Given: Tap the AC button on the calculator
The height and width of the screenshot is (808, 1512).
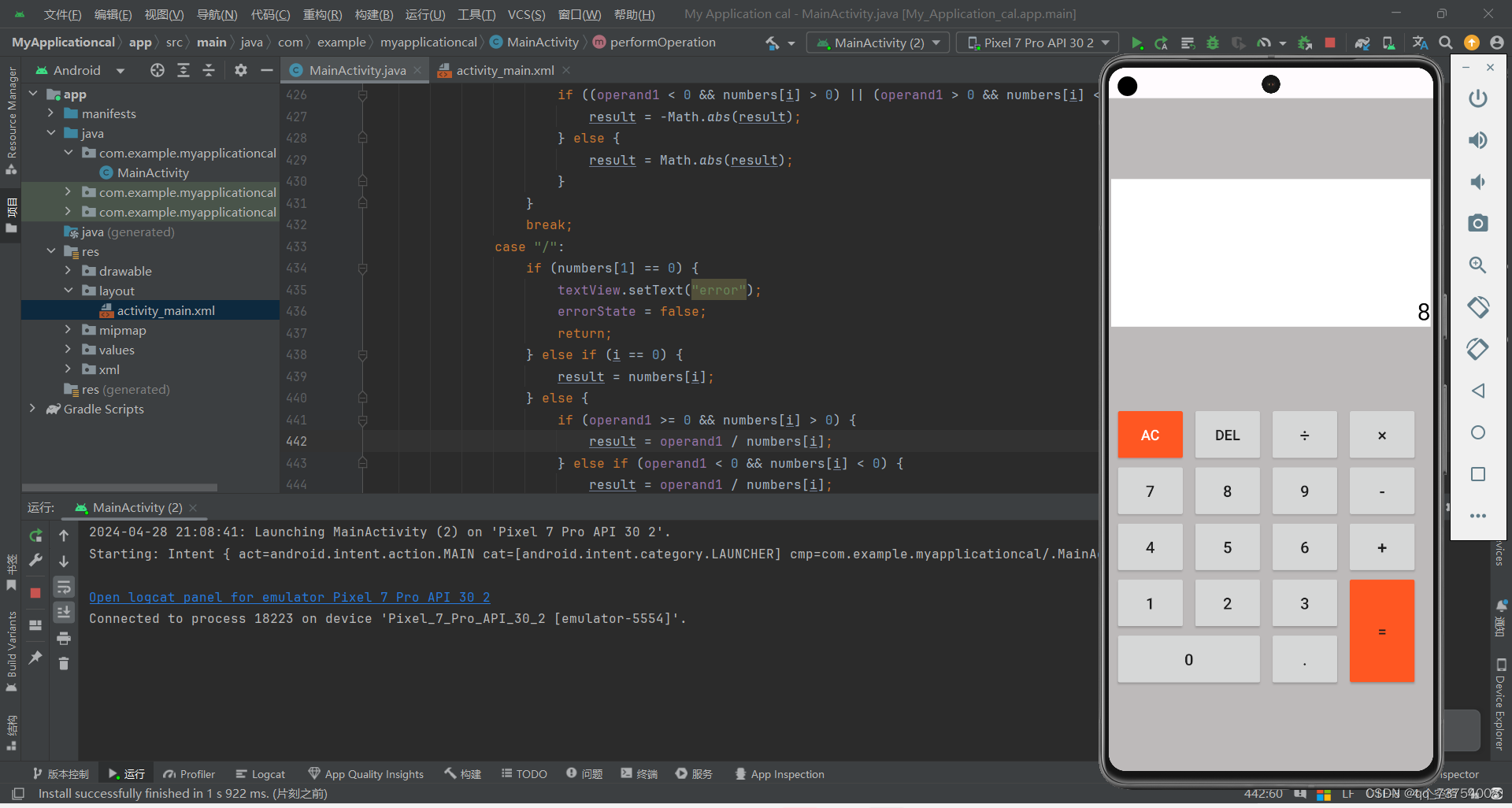Looking at the screenshot, I should [1150, 435].
